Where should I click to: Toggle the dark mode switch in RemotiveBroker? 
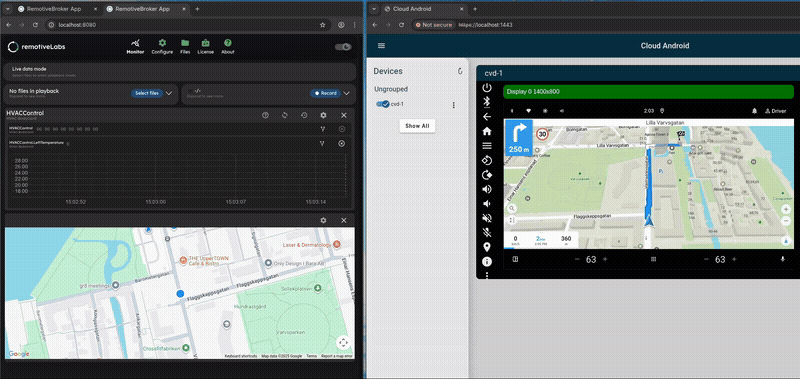343,47
